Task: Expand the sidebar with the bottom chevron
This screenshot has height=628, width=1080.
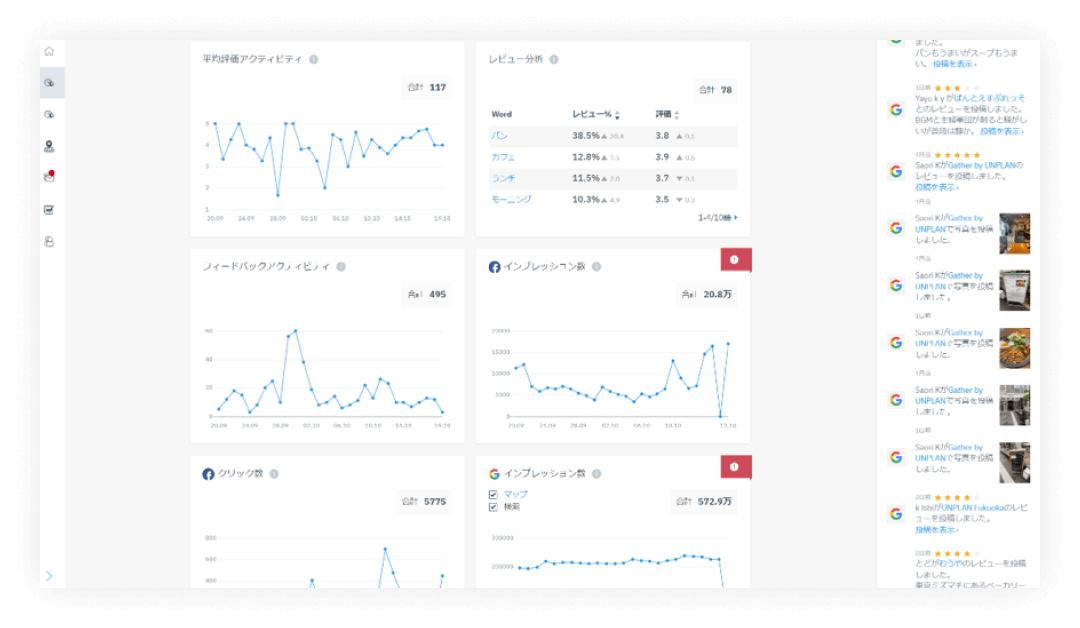Action: (49, 576)
